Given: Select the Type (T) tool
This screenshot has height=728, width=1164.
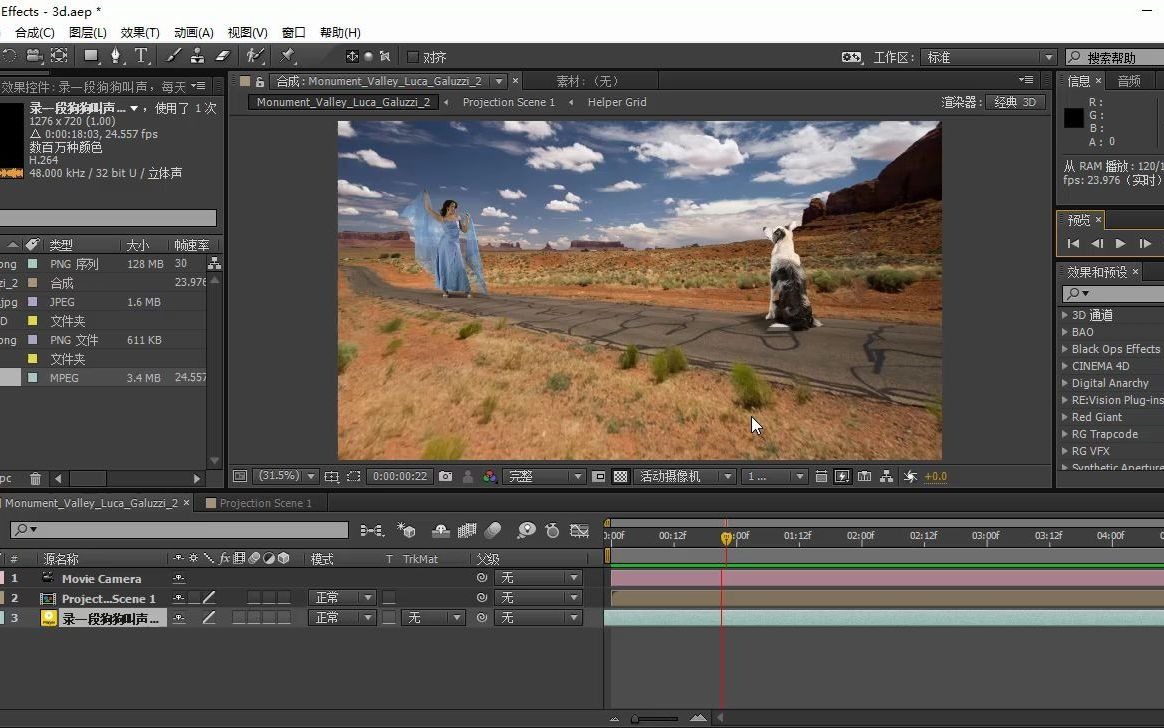Looking at the screenshot, I should [141, 56].
